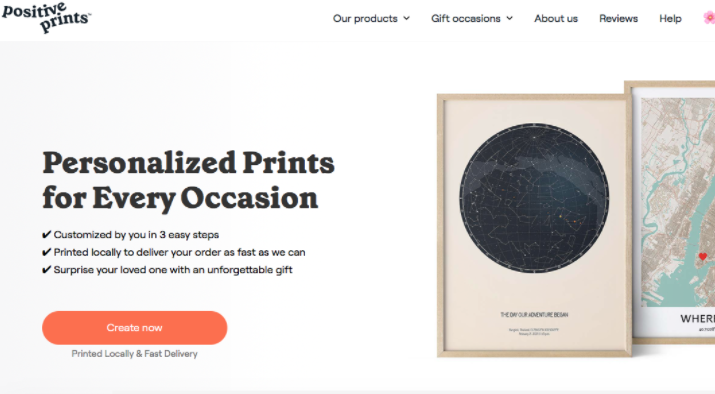The width and height of the screenshot is (715, 394).
Task: Click the checkmark beside Printed locally line
Action: [46, 252]
